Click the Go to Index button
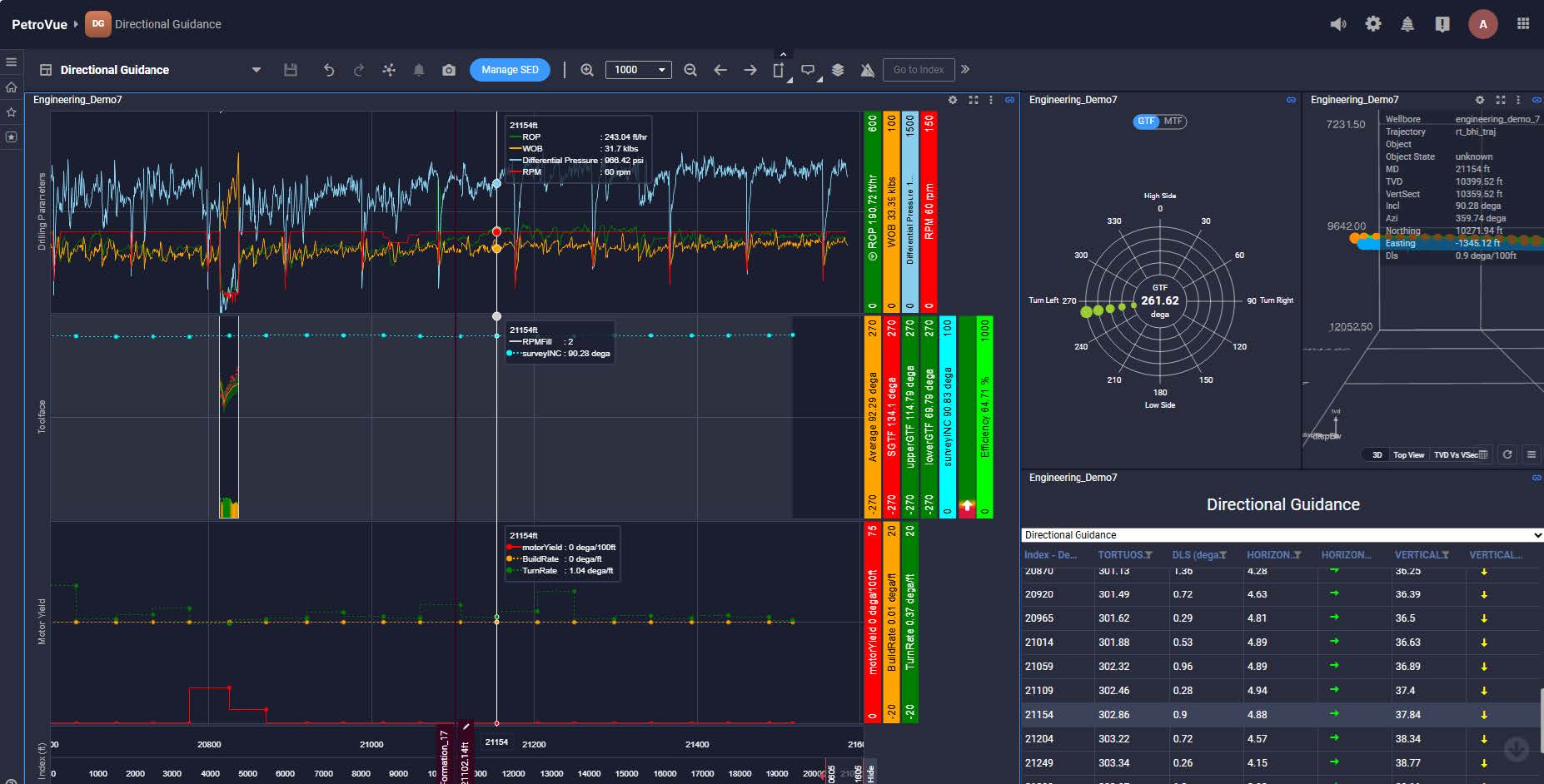Screen dimensions: 1544x784 click(x=919, y=70)
